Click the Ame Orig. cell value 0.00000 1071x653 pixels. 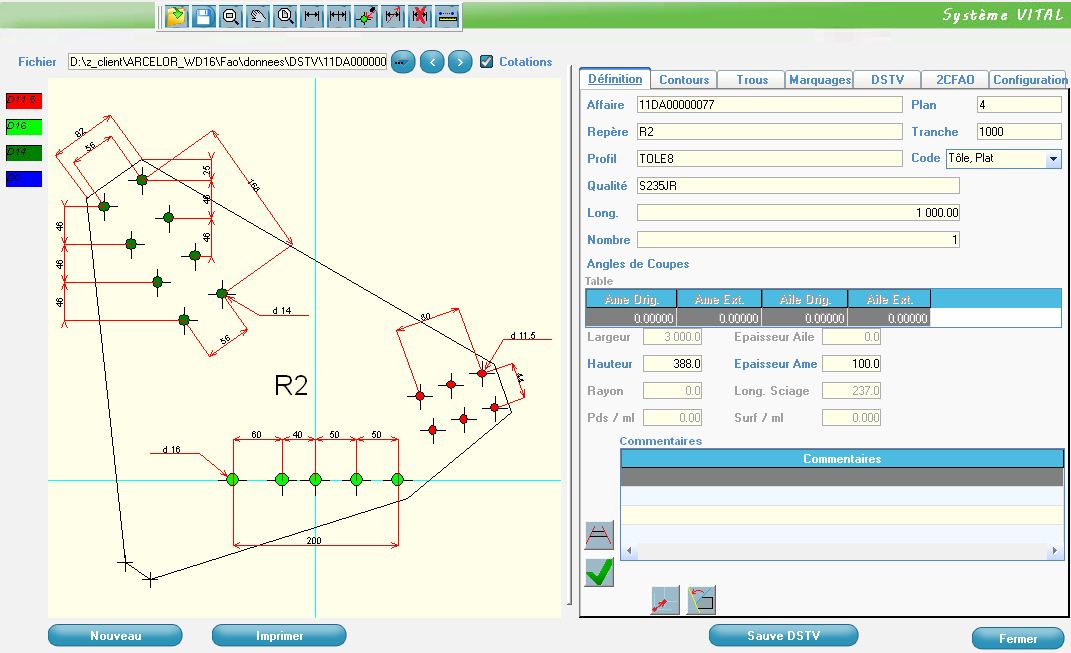[631, 318]
